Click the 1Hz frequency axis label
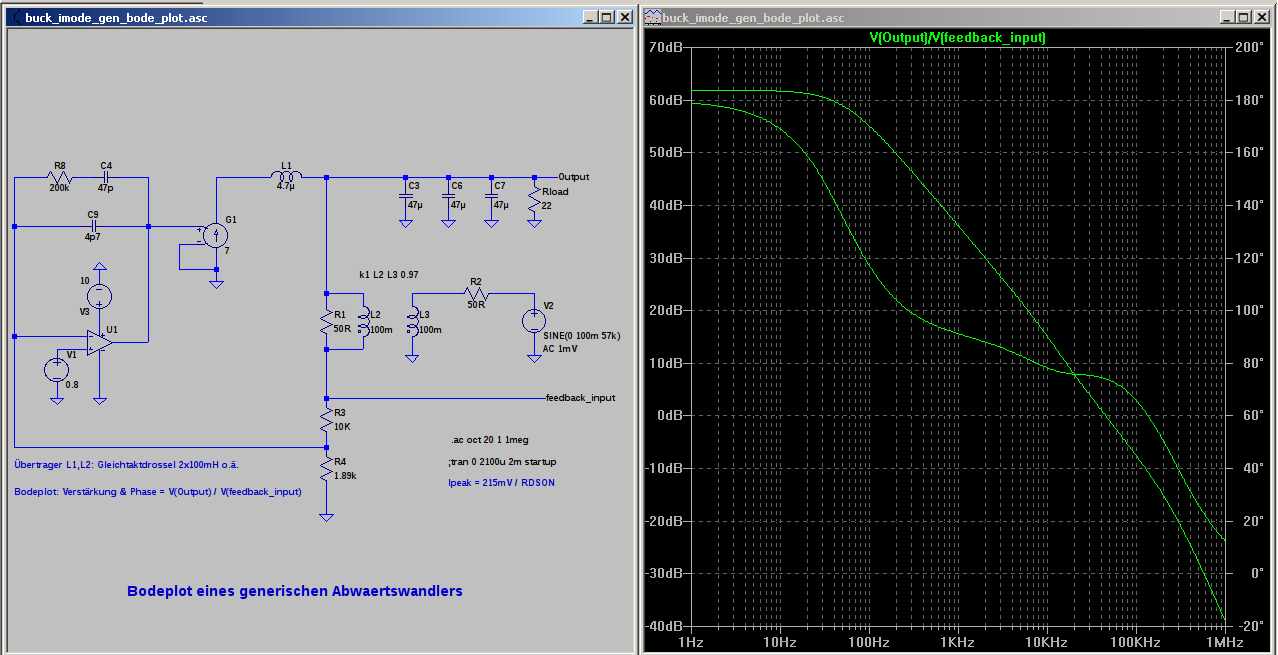The image size is (1278, 655). tap(692, 641)
